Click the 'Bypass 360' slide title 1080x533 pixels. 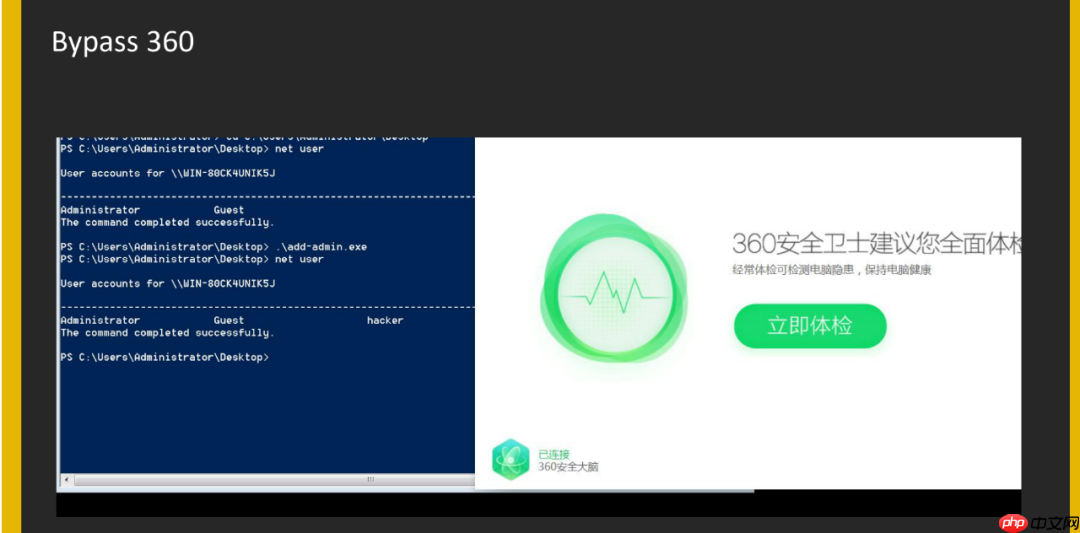tap(123, 43)
